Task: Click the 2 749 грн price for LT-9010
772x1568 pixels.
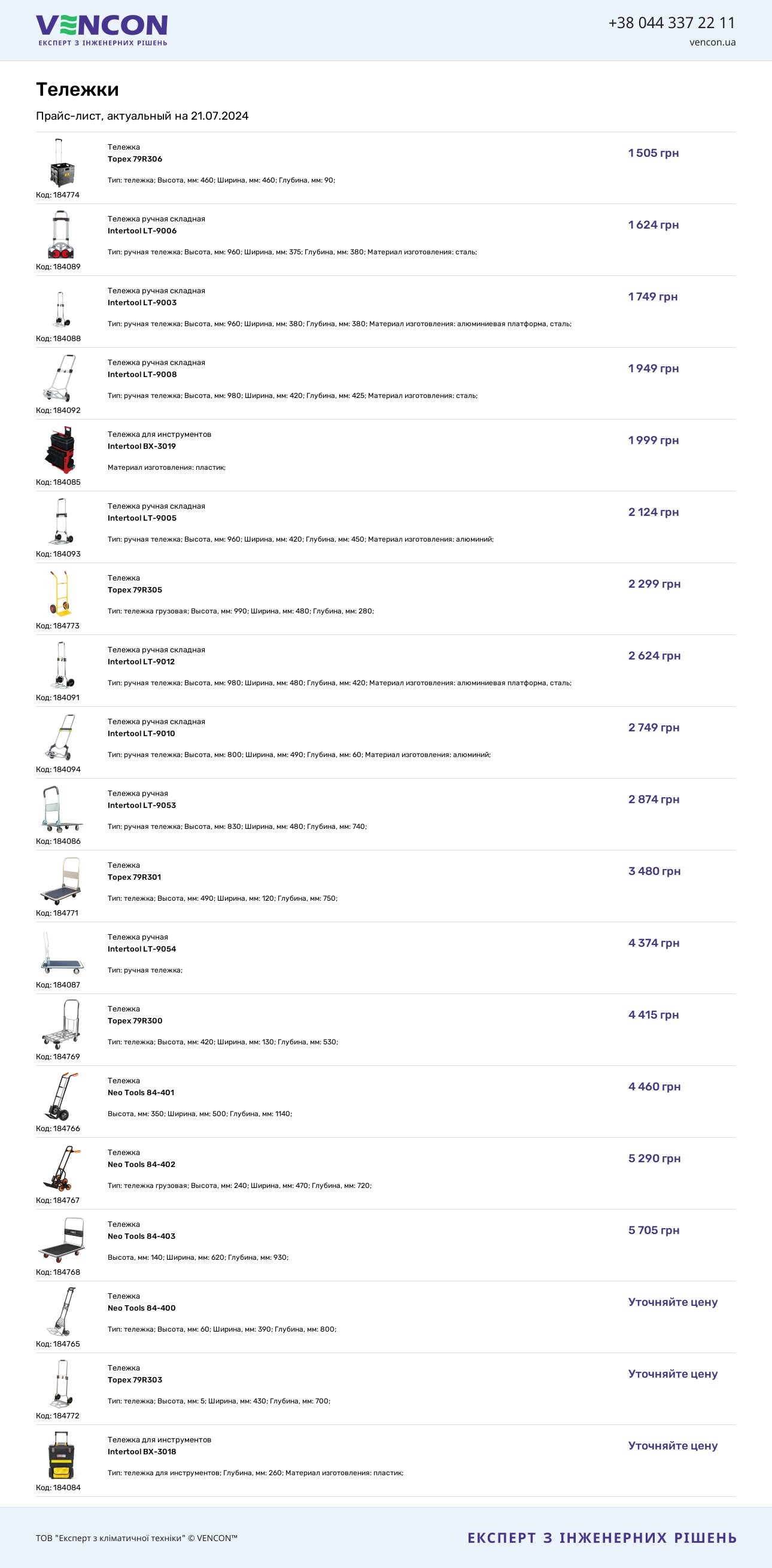Action: [654, 727]
